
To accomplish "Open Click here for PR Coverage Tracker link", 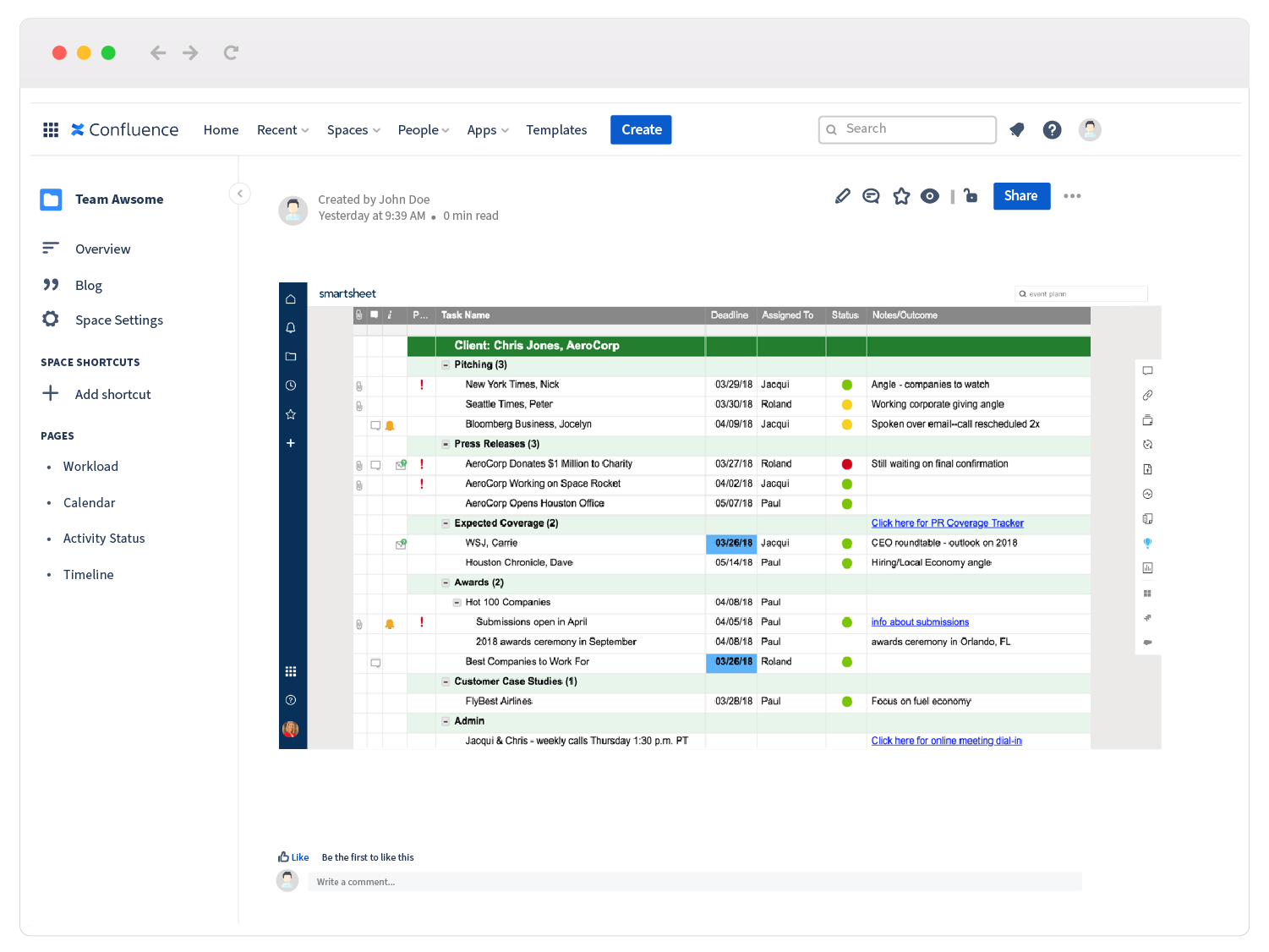I will pyautogui.click(x=947, y=523).
